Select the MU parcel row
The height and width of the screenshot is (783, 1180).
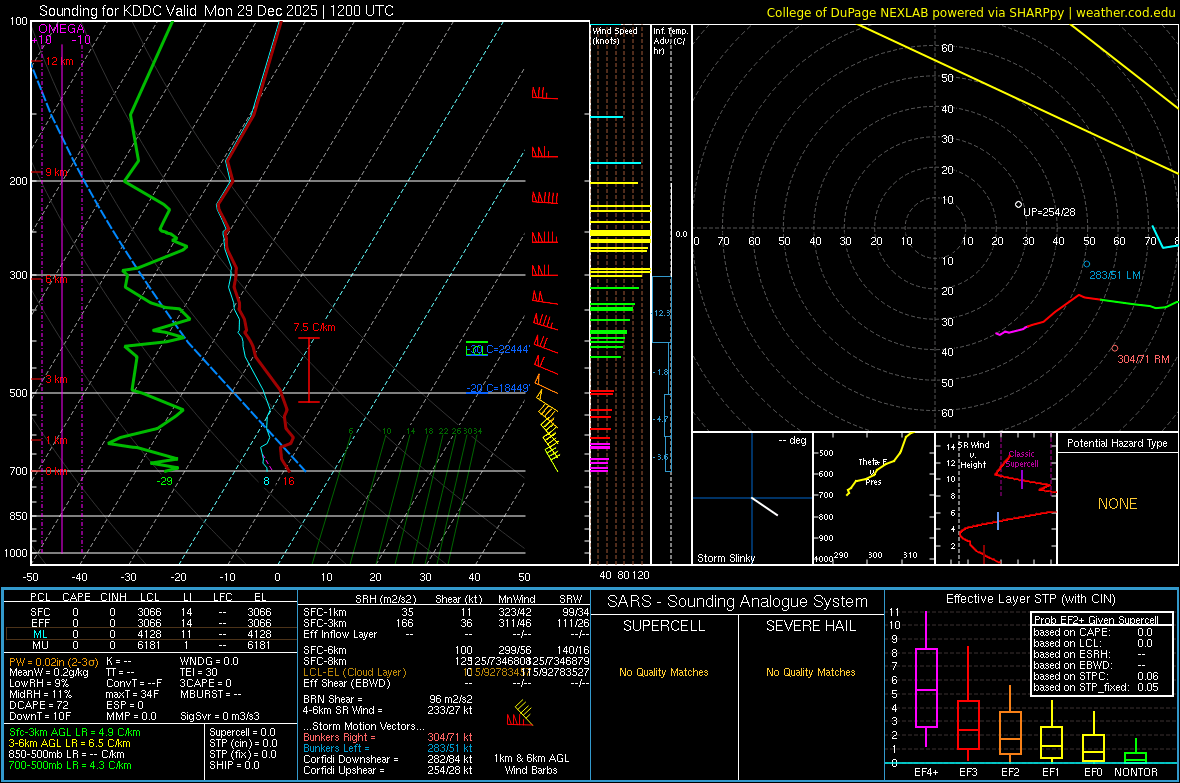[x=151, y=644]
